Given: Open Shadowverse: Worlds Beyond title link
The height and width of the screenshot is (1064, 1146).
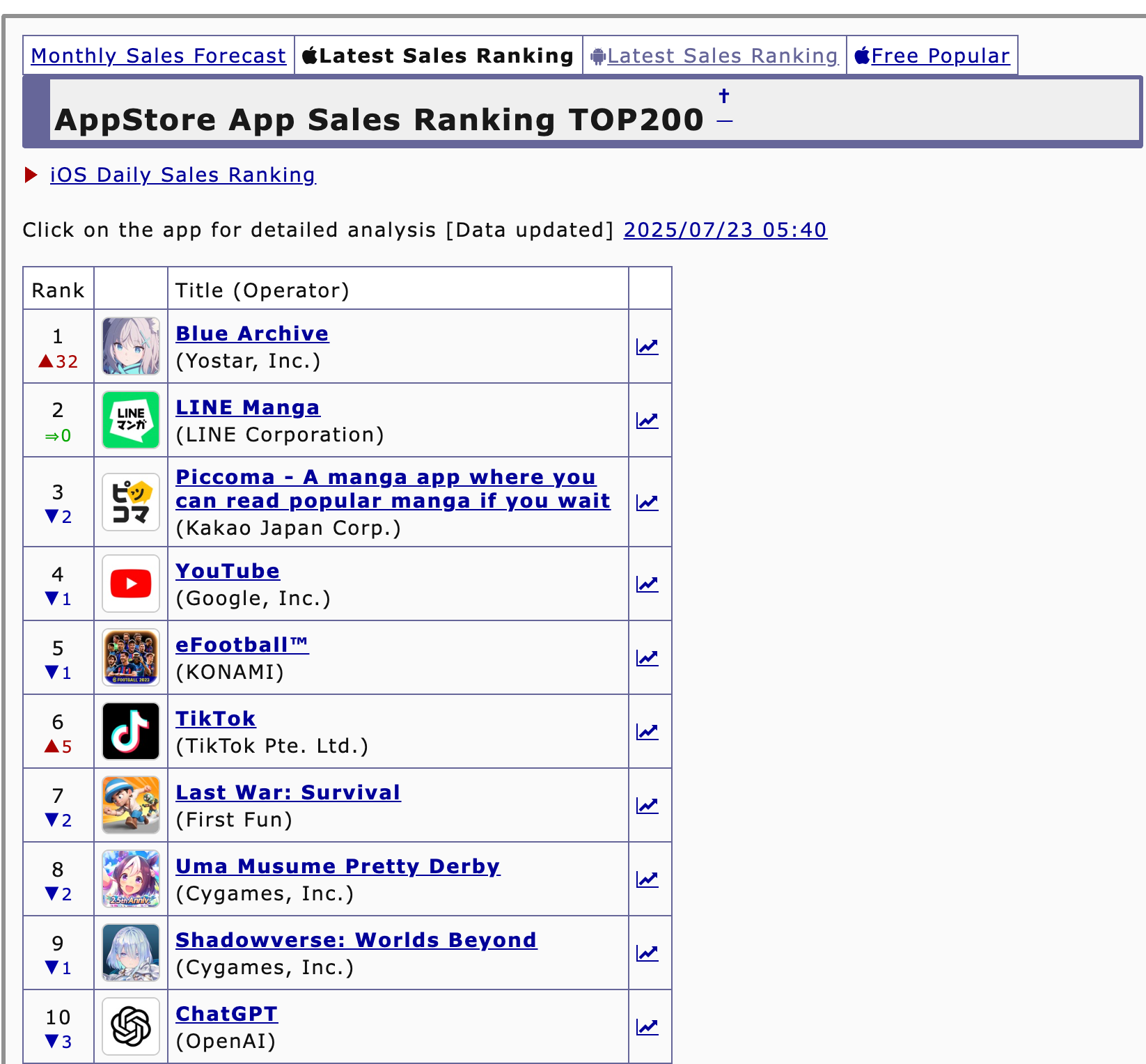Looking at the screenshot, I should click(x=356, y=940).
